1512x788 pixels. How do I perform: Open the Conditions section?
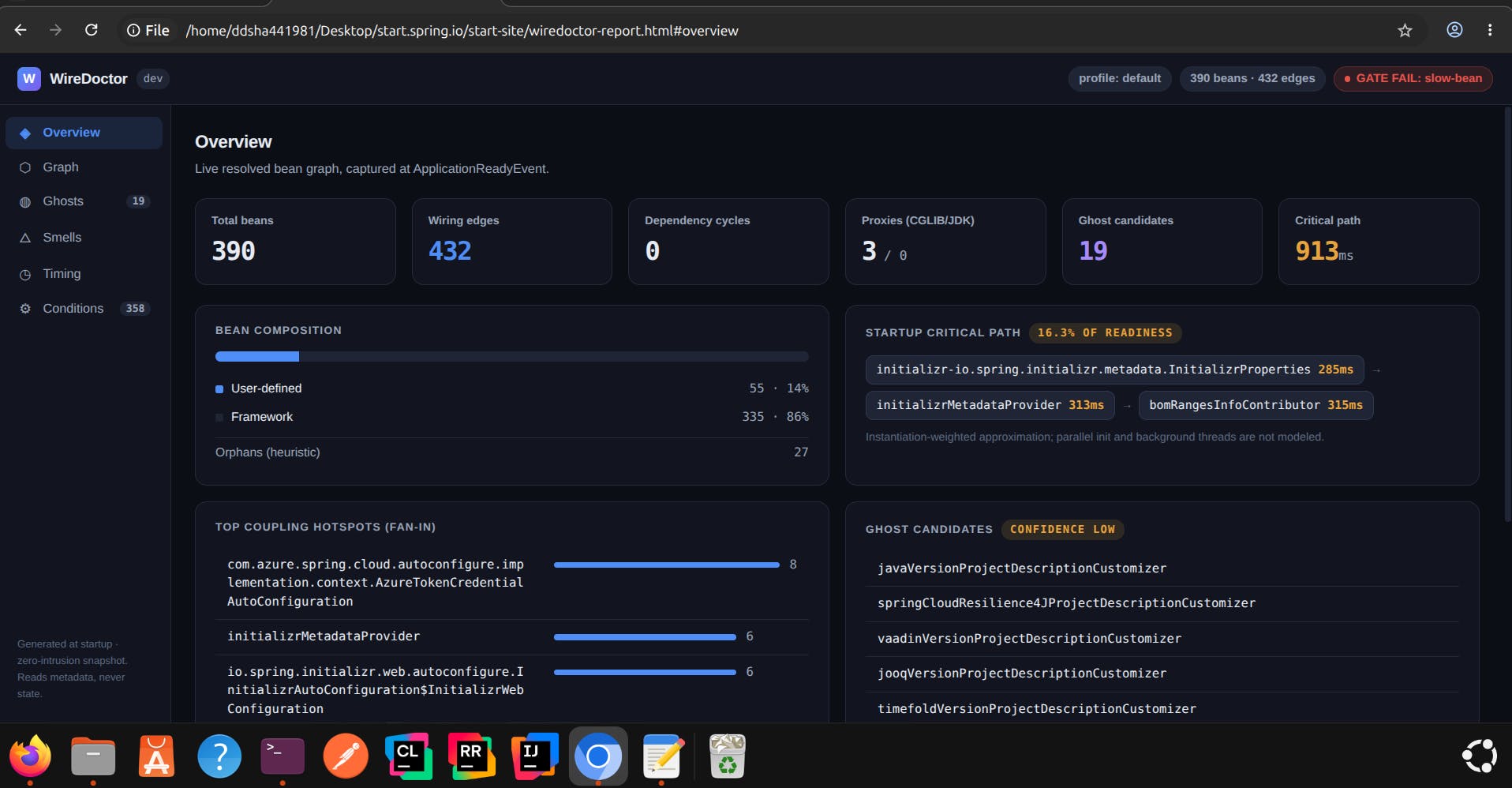84,309
